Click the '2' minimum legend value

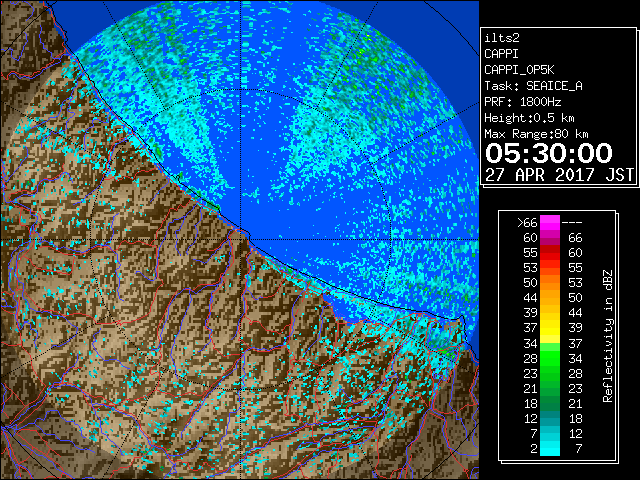coord(533,449)
